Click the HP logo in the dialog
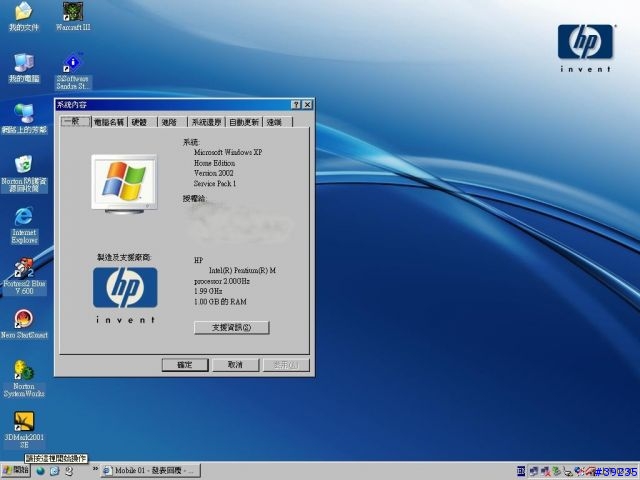The width and height of the screenshot is (640, 480). [x=125, y=287]
